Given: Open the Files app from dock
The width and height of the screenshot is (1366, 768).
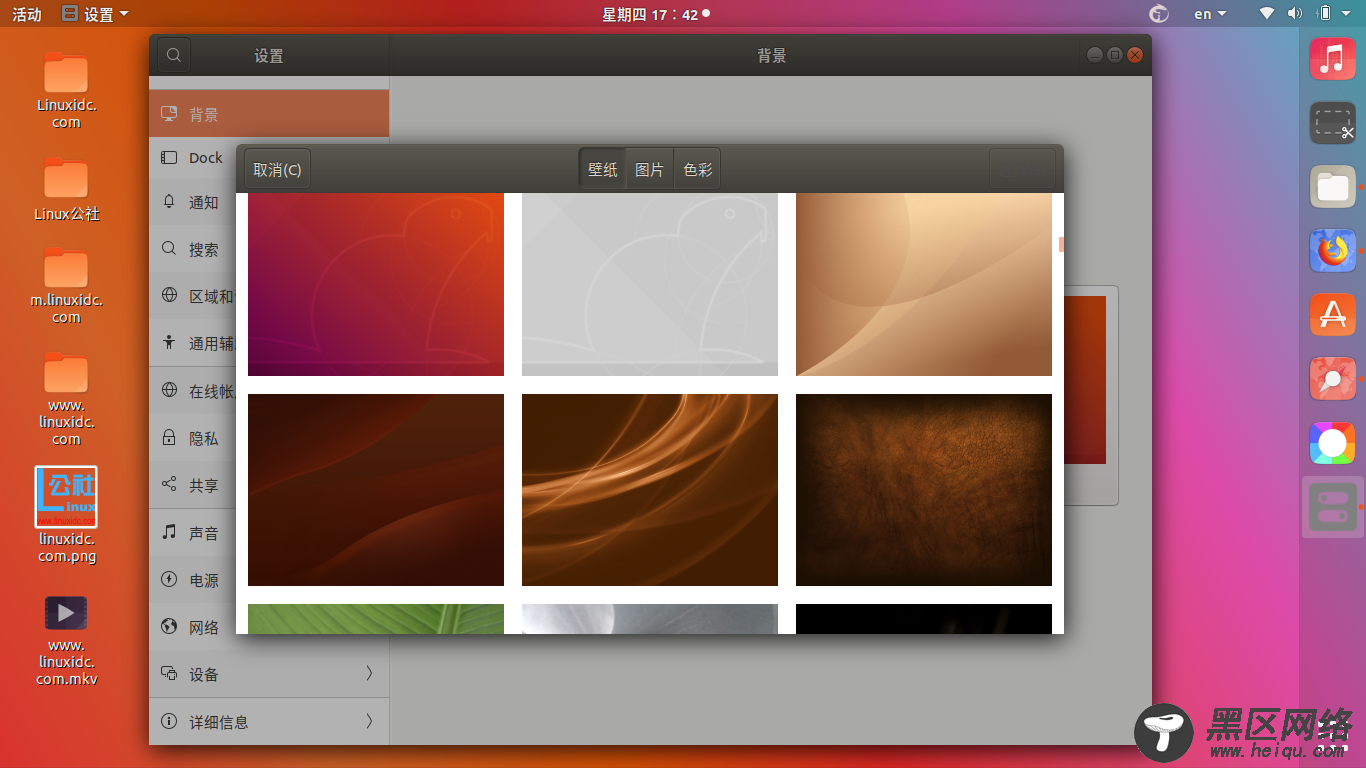Looking at the screenshot, I should (x=1333, y=187).
